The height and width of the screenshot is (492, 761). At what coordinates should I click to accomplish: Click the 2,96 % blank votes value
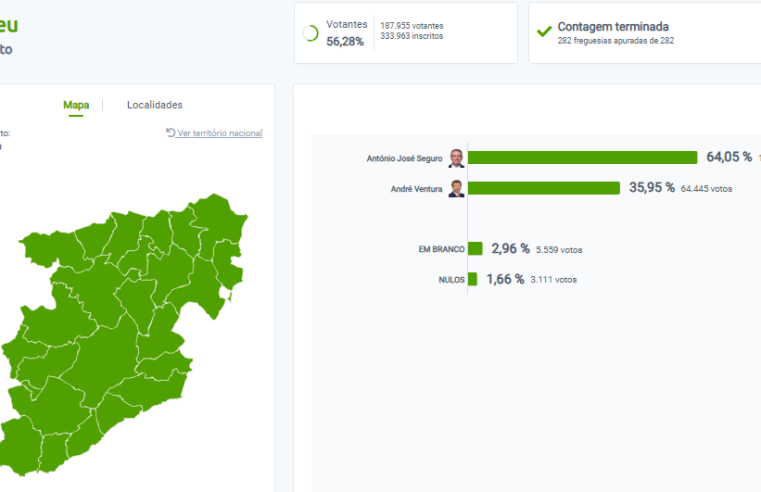[x=511, y=248]
